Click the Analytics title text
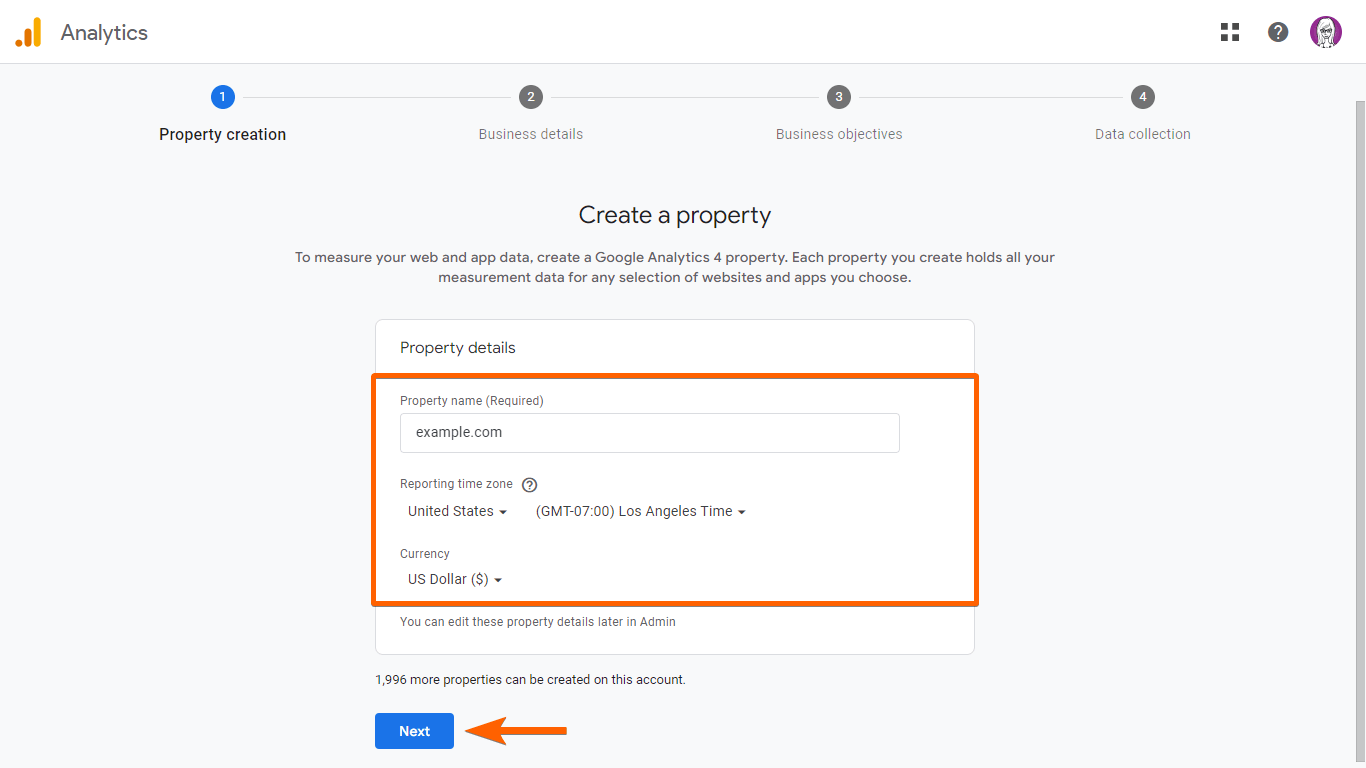The width and height of the screenshot is (1366, 768). pyautogui.click(x=104, y=33)
